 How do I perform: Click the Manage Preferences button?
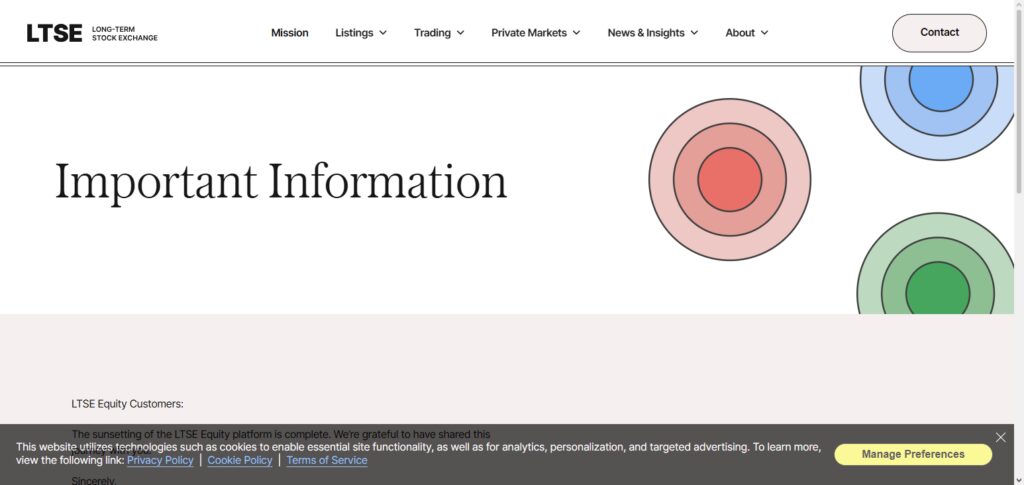pos(913,454)
